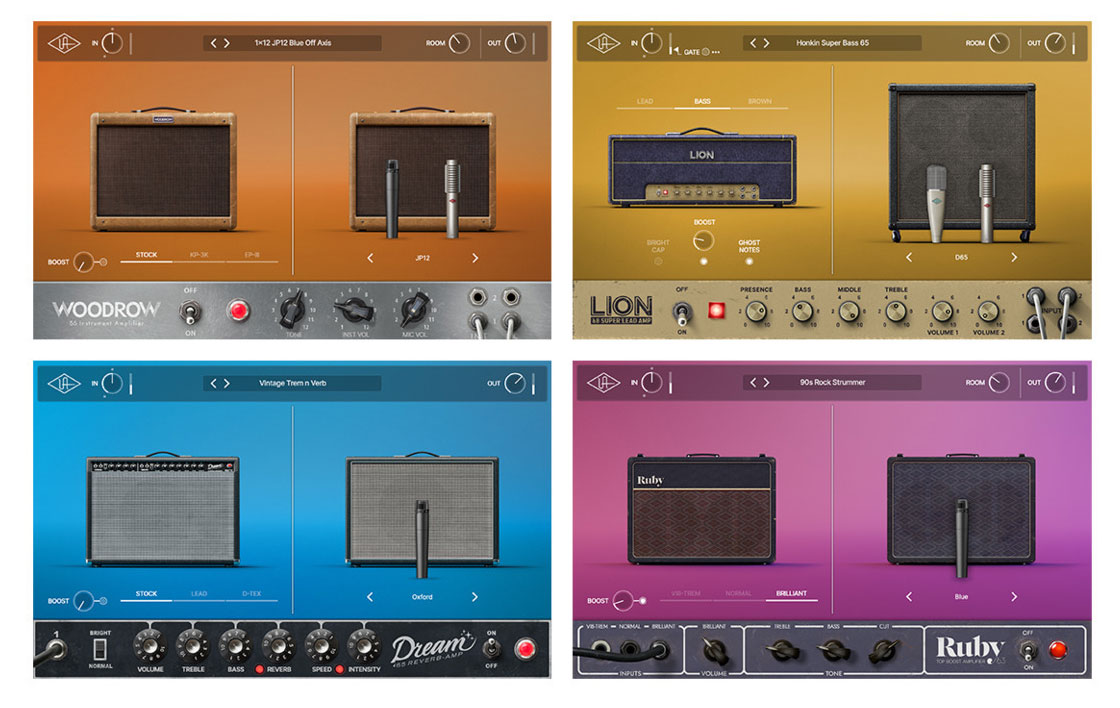Image resolution: width=1120 pixels, height=708 pixels.
Task: Enable Ghost Notes on the Lion amp
Action: [749, 261]
